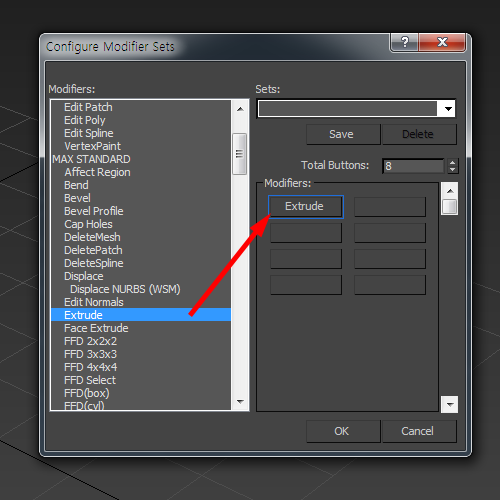Open the help question mark button
Screen dimensions: 500x500
pos(404,42)
